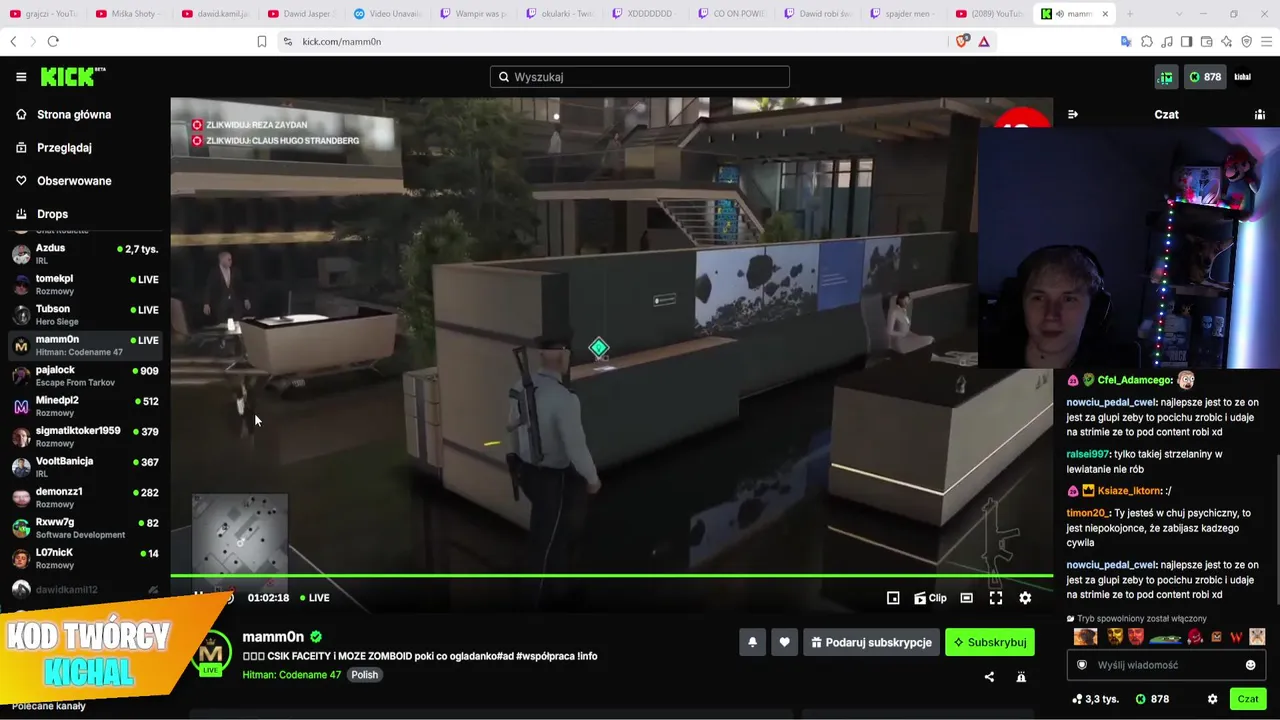This screenshot has height=720, width=1280.
Task: Click the chat message input field
Action: [x=1166, y=665]
